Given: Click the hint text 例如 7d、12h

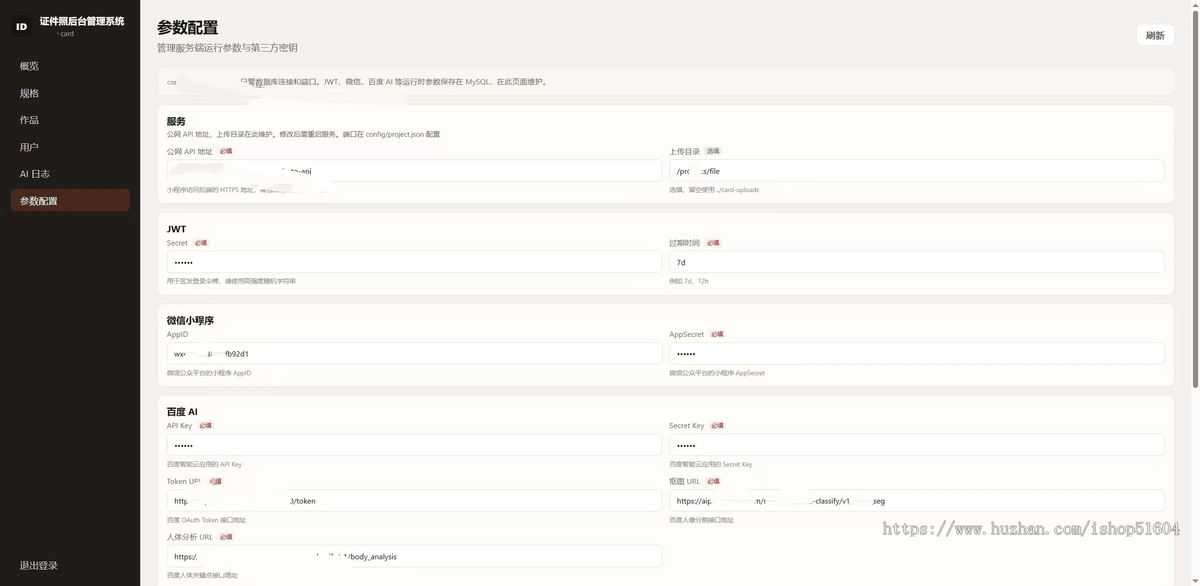Looking at the screenshot, I should tap(689, 281).
